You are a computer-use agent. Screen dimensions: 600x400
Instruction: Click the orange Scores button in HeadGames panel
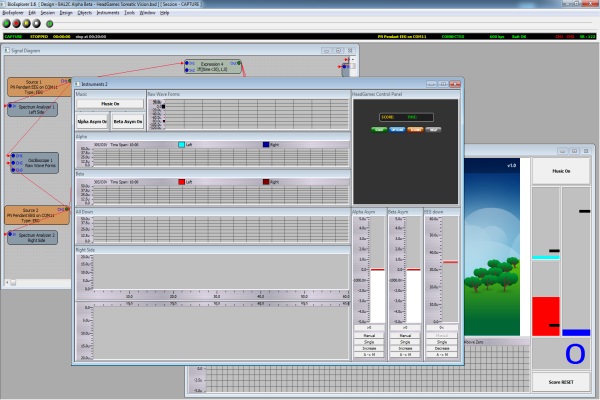[x=415, y=130]
